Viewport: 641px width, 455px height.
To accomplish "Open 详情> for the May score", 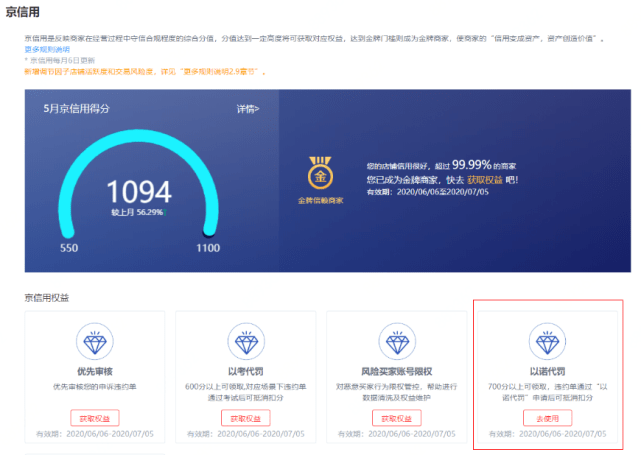I will tap(248, 109).
